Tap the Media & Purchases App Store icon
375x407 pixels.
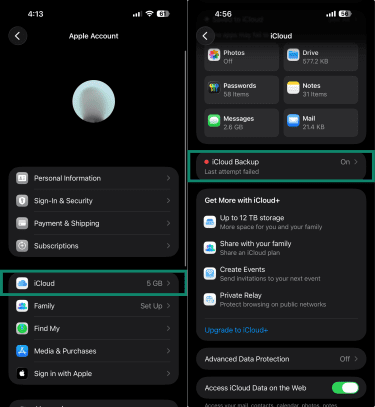[x=22, y=351]
